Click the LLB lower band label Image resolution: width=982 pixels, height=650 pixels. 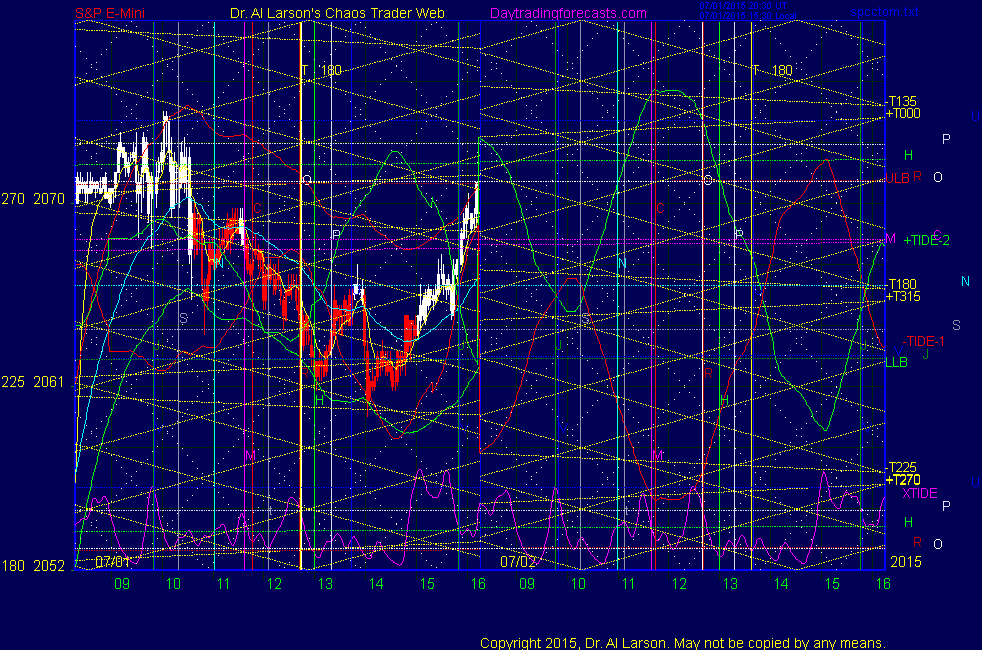click(x=896, y=362)
